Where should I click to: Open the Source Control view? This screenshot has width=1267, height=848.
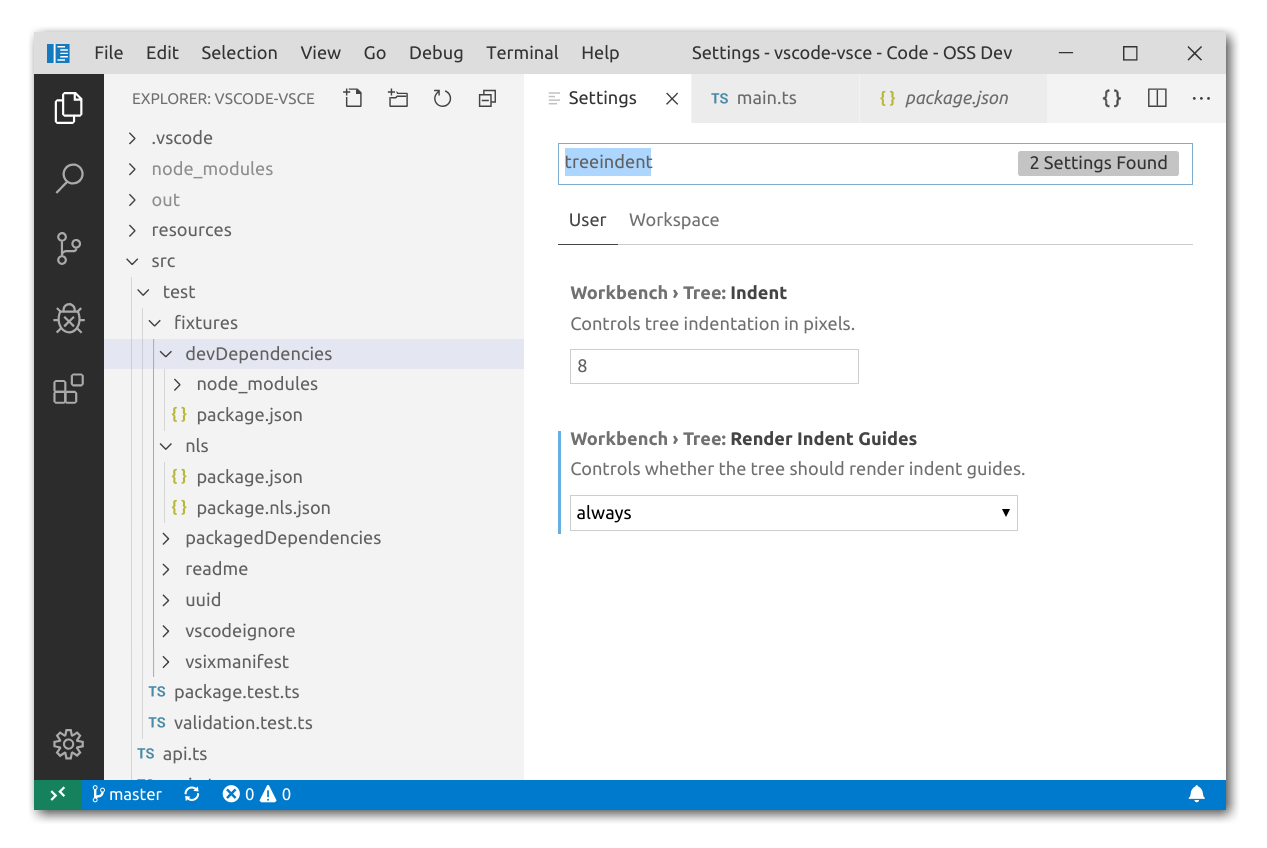[68, 248]
